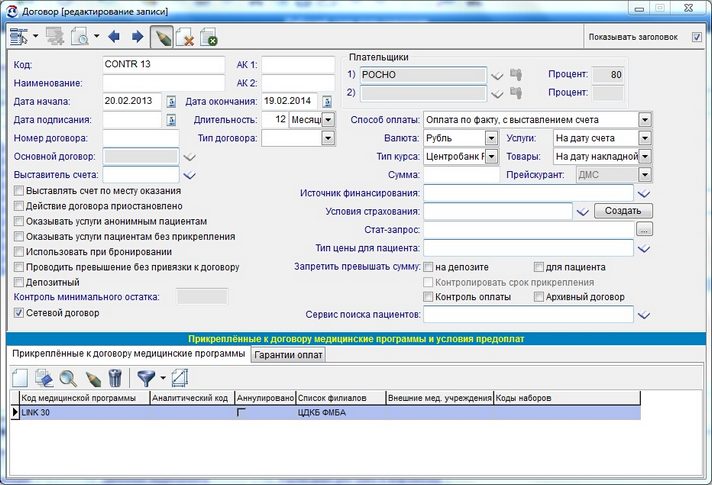This screenshot has height=485, width=712.
Task: Click lookup checkmark for Условия страхования
Action: (x=583, y=212)
